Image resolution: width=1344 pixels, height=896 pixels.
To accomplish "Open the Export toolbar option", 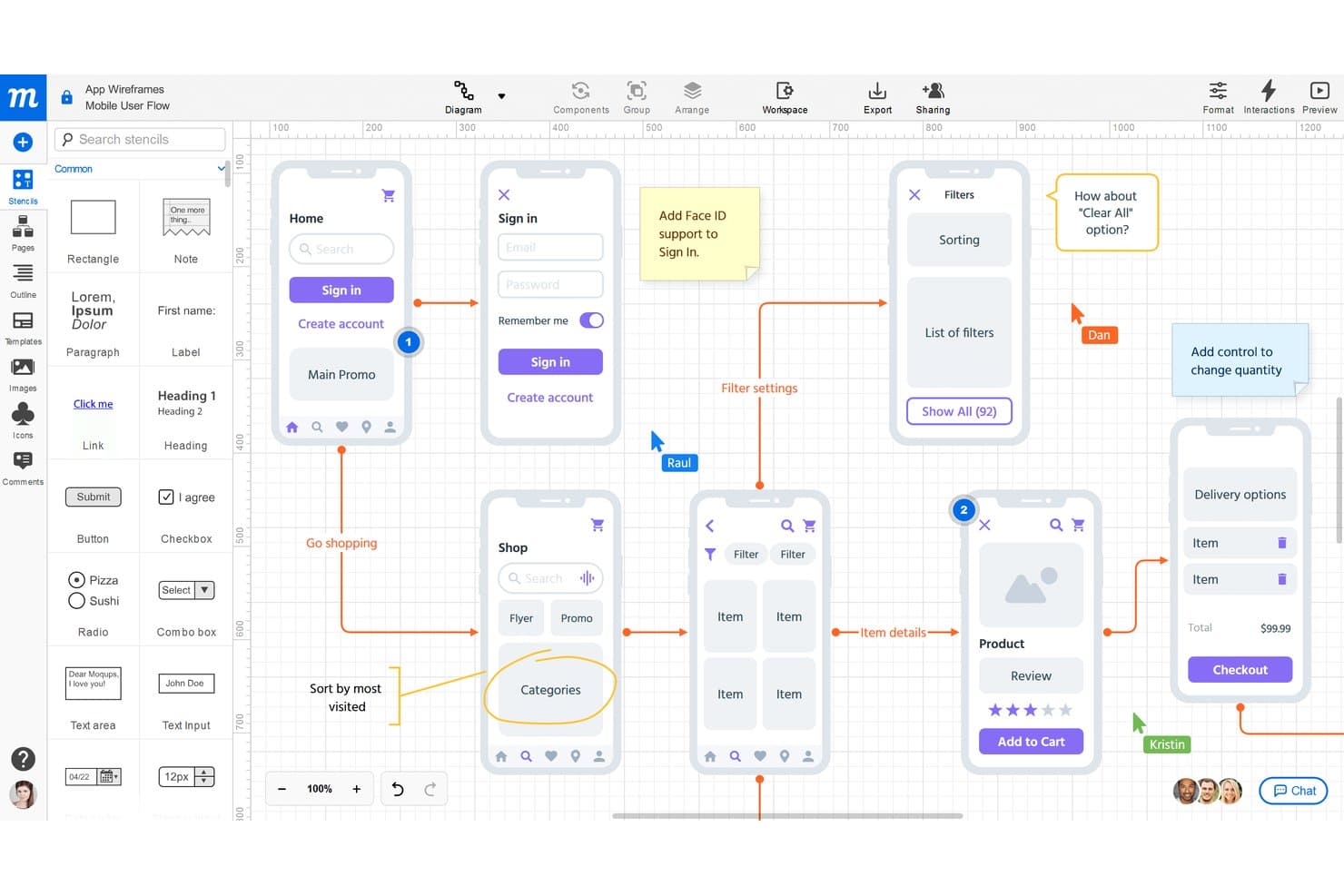I will [877, 97].
